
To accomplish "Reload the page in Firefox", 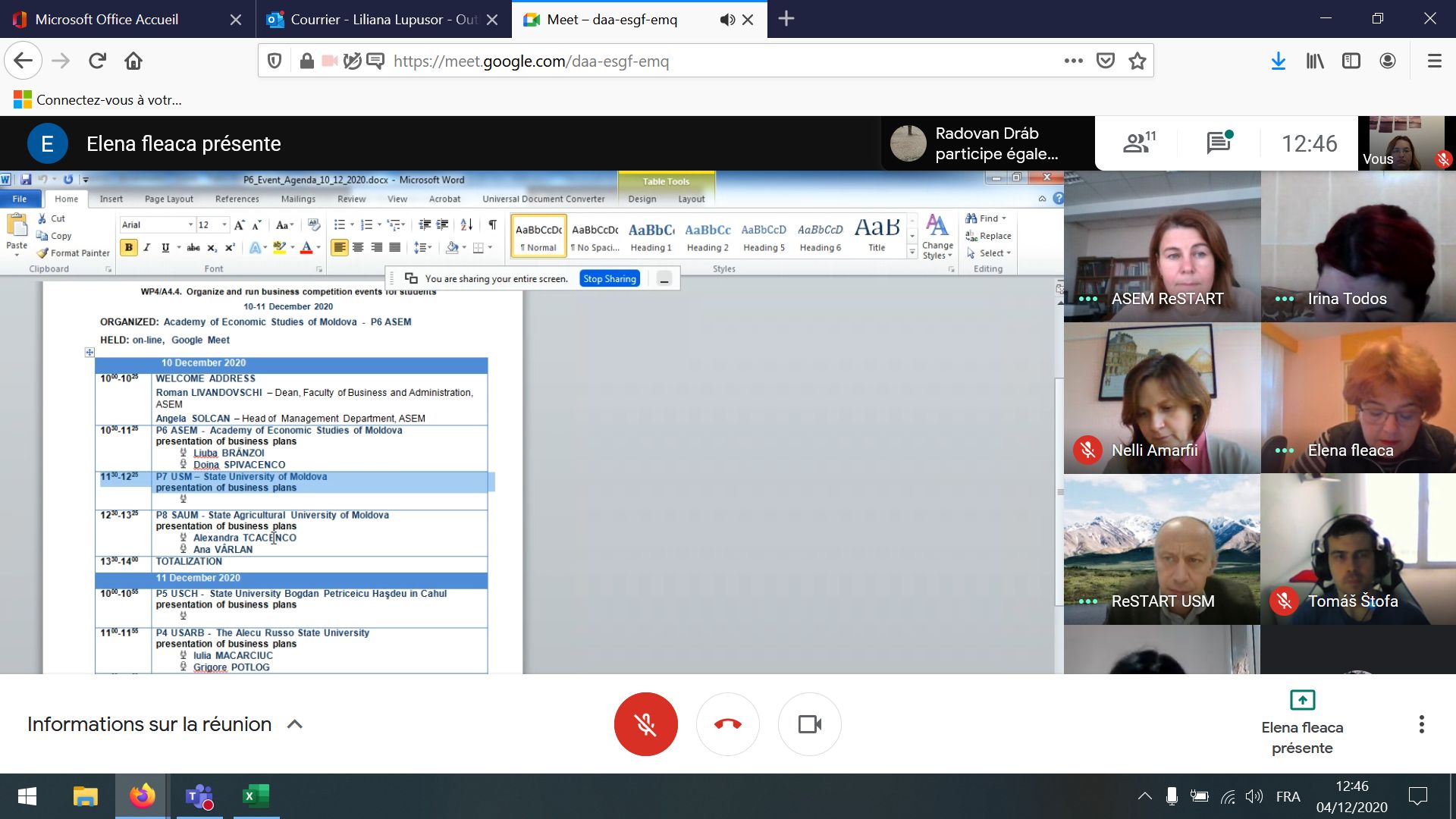I will (x=97, y=61).
